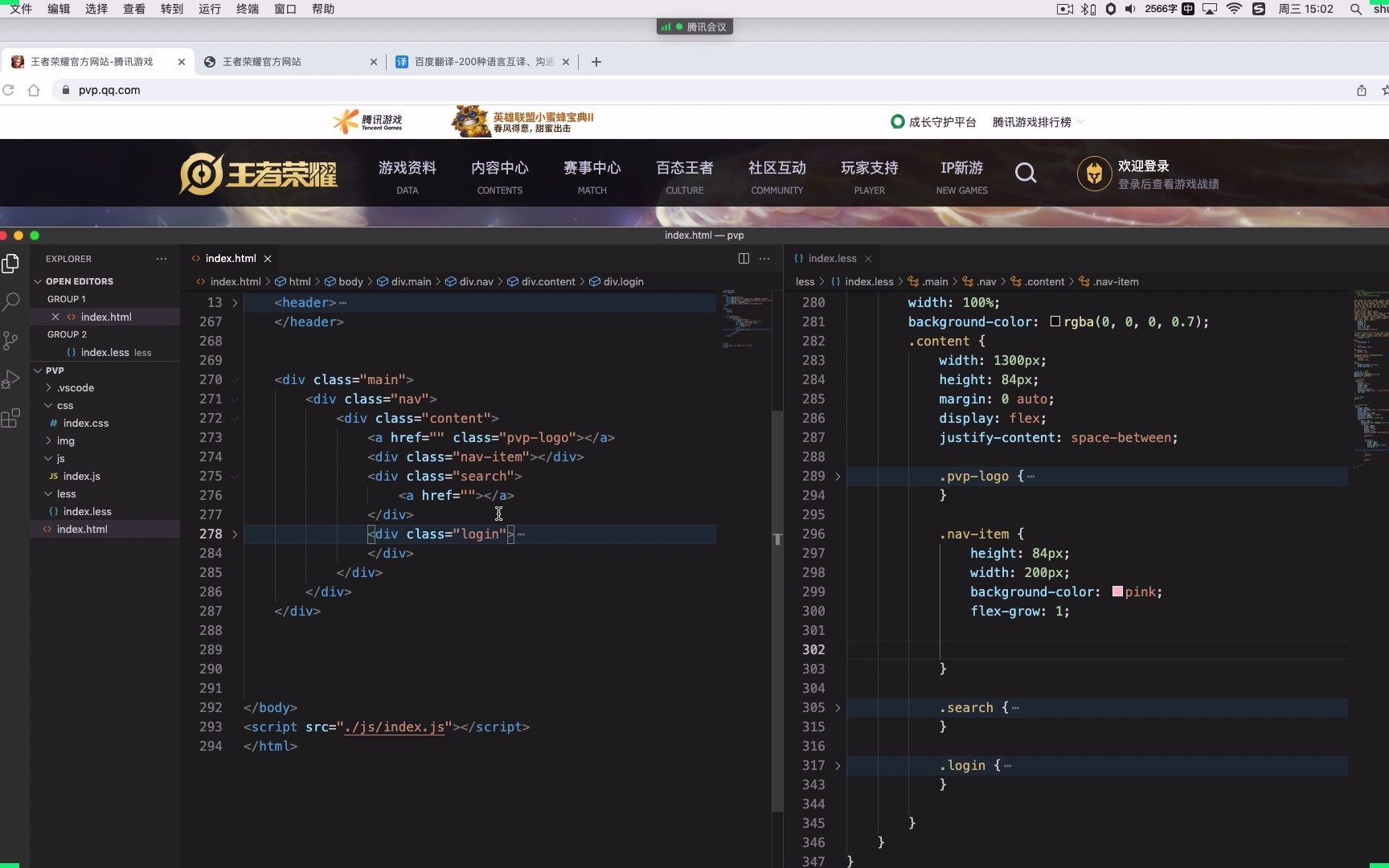Image resolution: width=1389 pixels, height=868 pixels.
Task: Open IP新游 NEW GAMES nav item
Action: pos(962,177)
